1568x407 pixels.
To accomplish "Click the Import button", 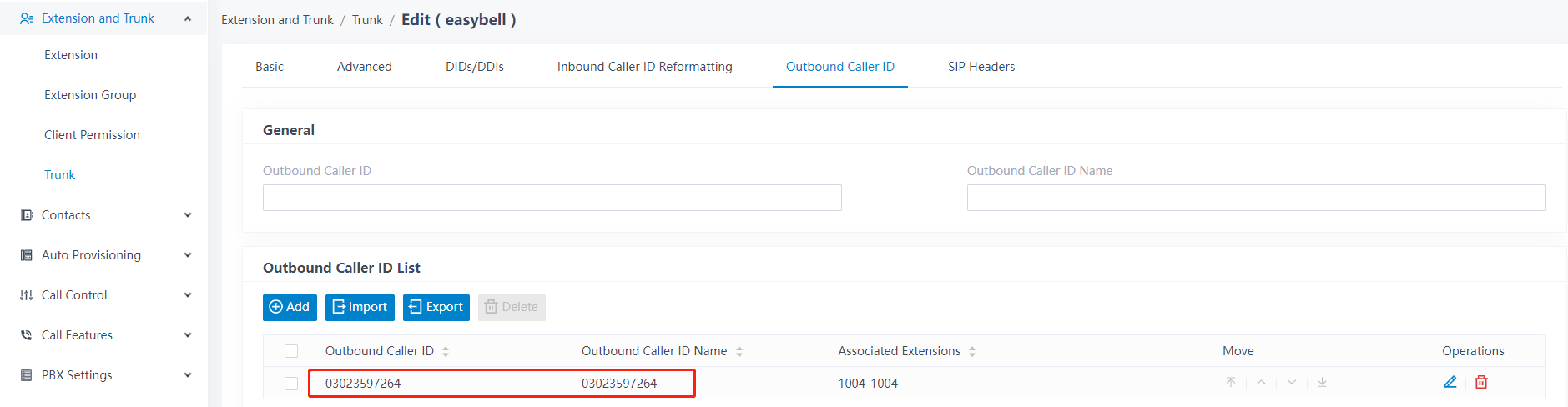I will [x=360, y=307].
